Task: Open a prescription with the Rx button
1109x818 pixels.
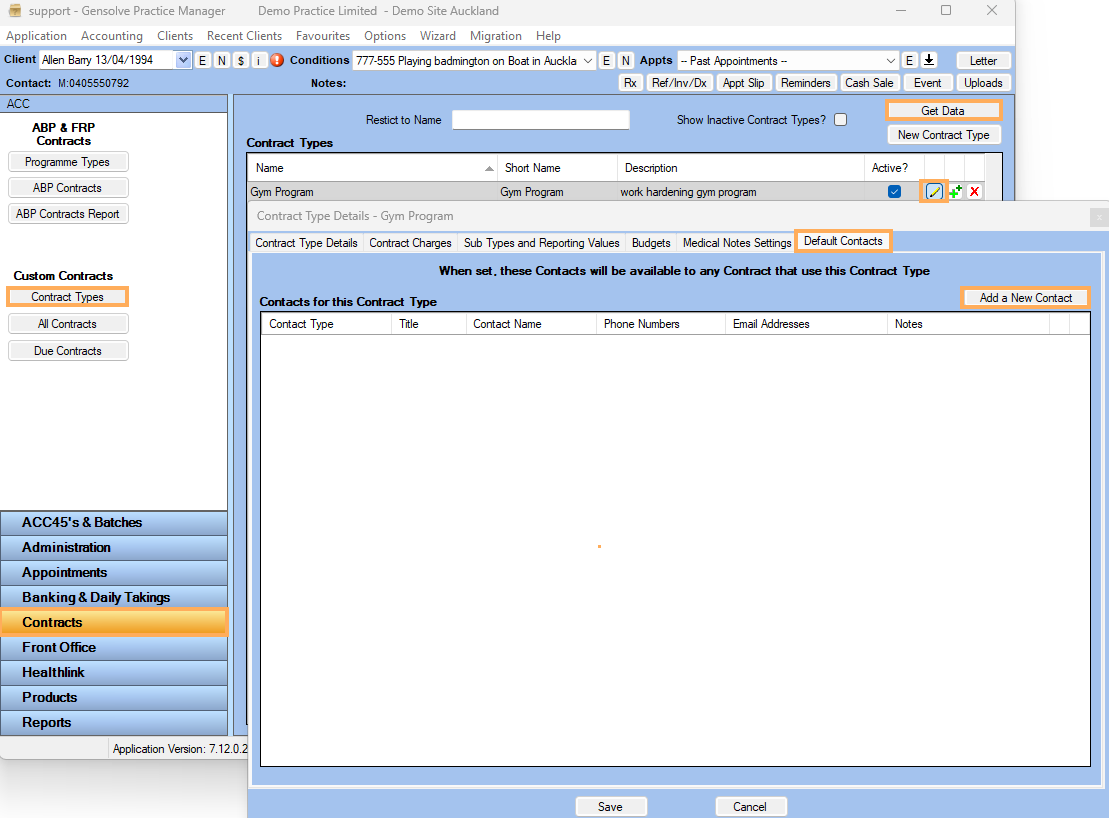Action: pyautogui.click(x=630, y=82)
